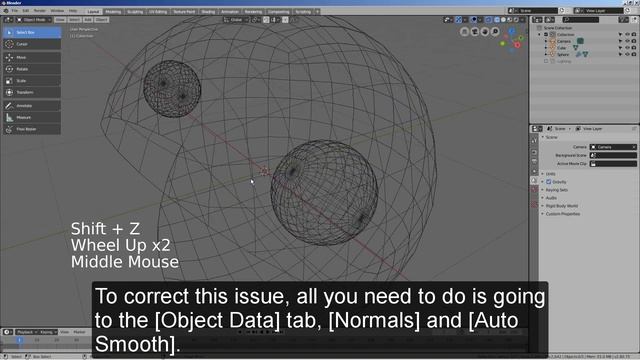Expand the Units panel
The image size is (640, 360).
click(x=550, y=174)
